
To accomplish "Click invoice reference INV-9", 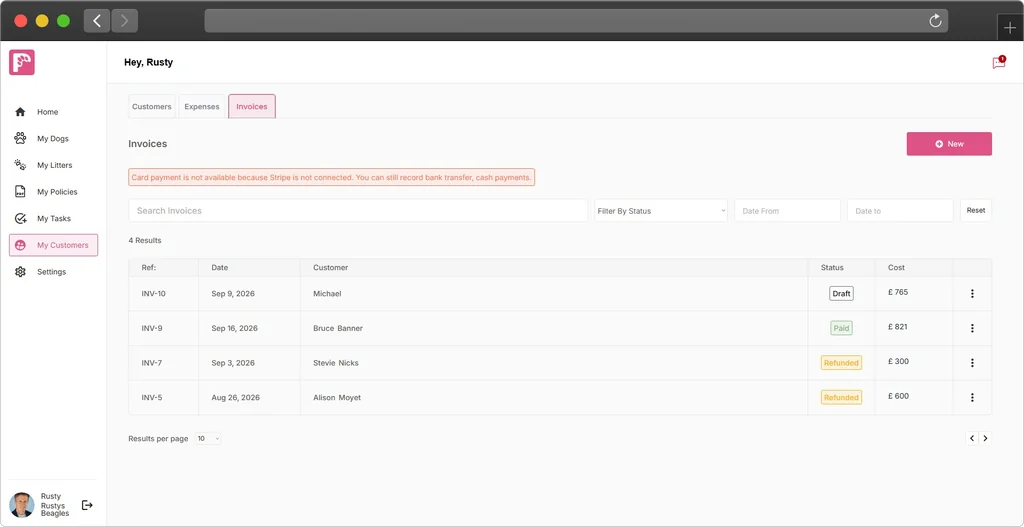I will pos(152,328).
